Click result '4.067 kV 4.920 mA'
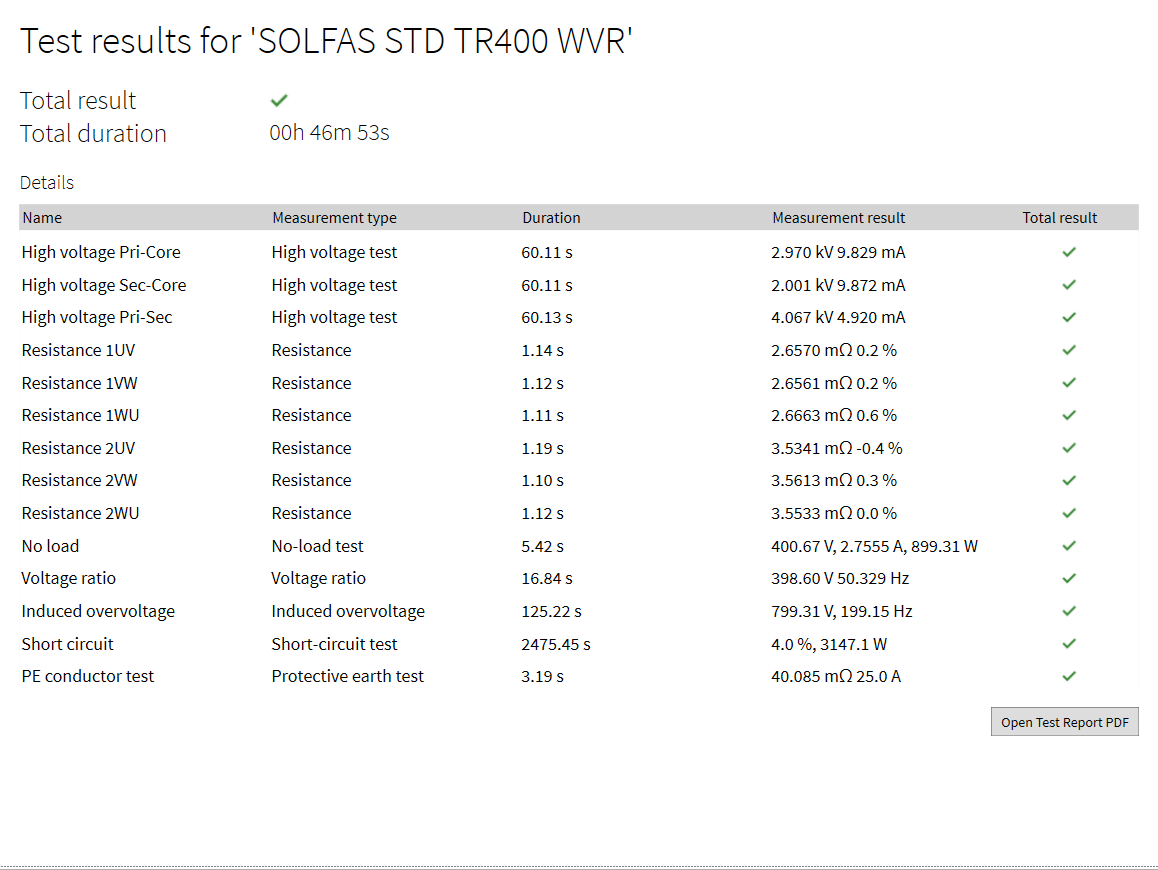The width and height of the screenshot is (1158, 870). pos(838,318)
